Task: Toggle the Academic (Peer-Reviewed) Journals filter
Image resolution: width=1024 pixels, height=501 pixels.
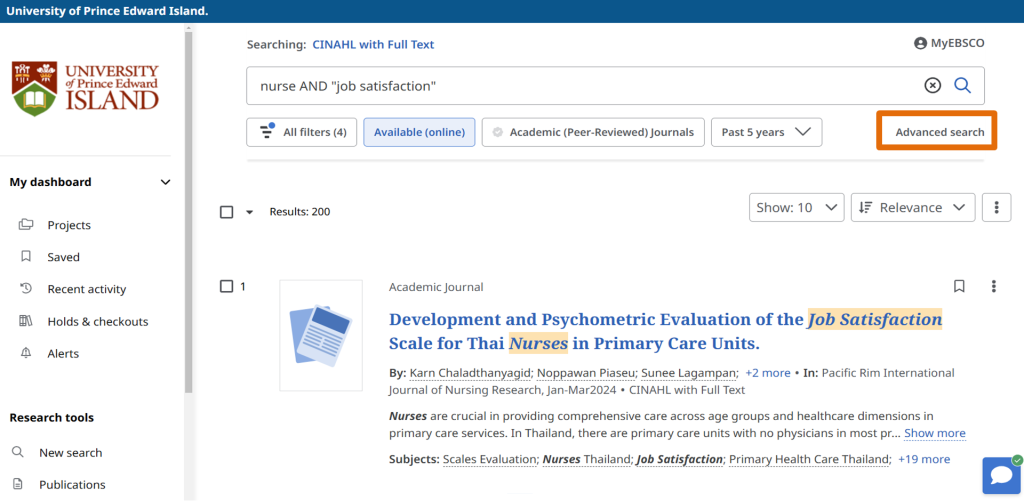Action: pyautogui.click(x=591, y=132)
